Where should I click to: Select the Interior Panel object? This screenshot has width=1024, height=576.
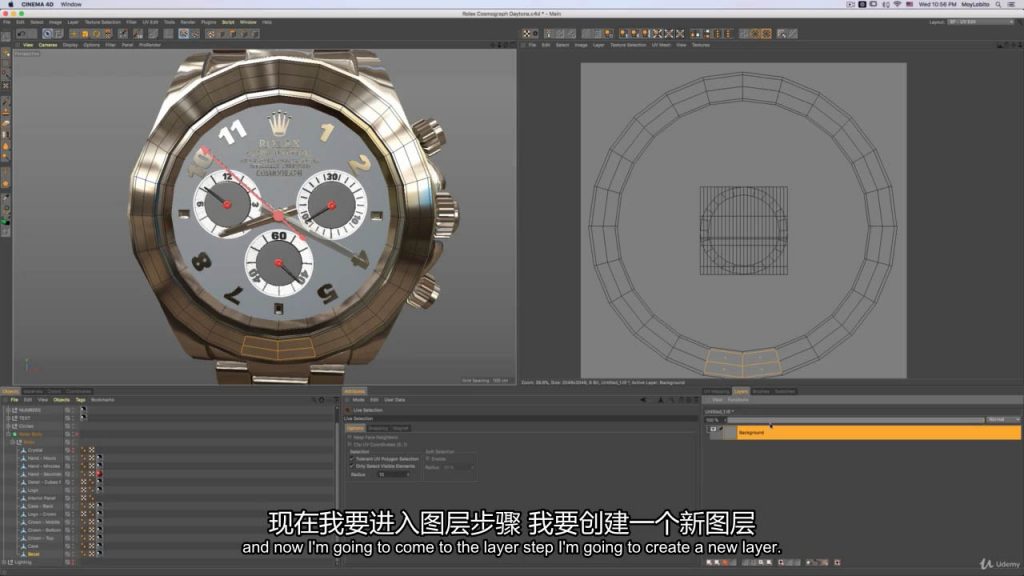tap(41, 498)
